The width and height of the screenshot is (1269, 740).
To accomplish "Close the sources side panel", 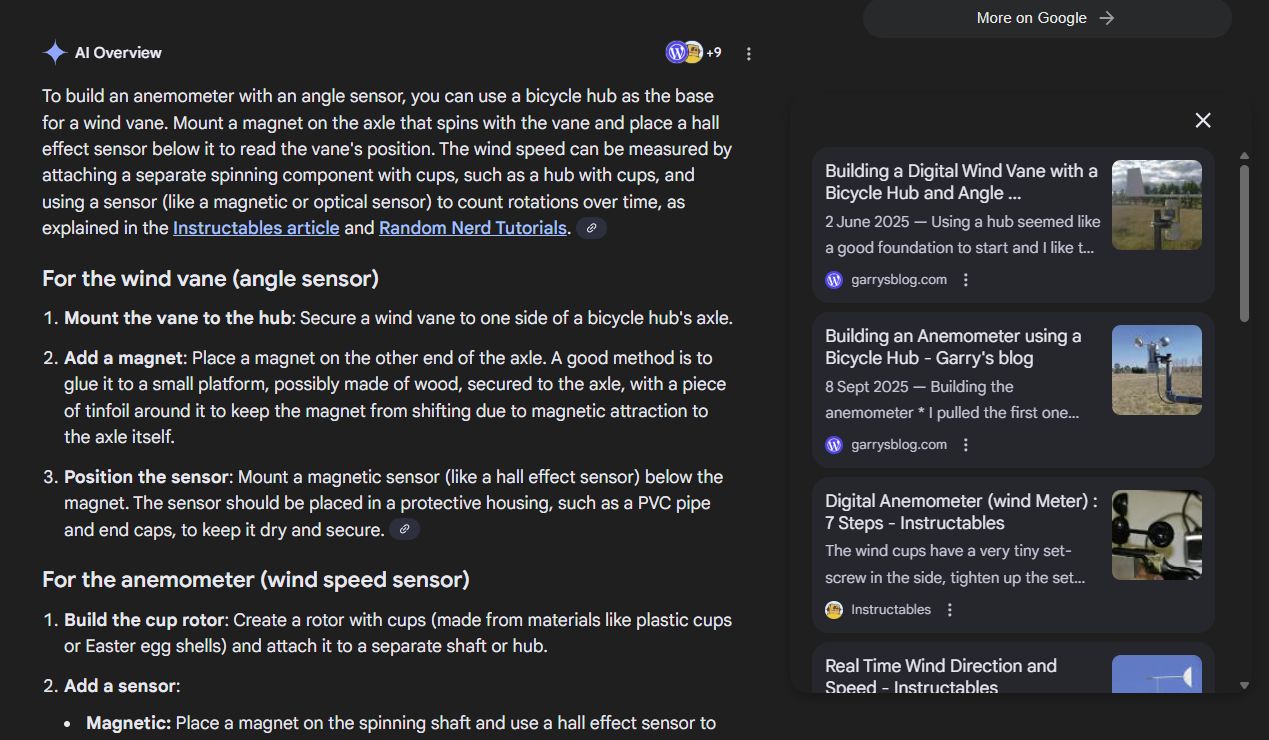I will tap(1203, 120).
